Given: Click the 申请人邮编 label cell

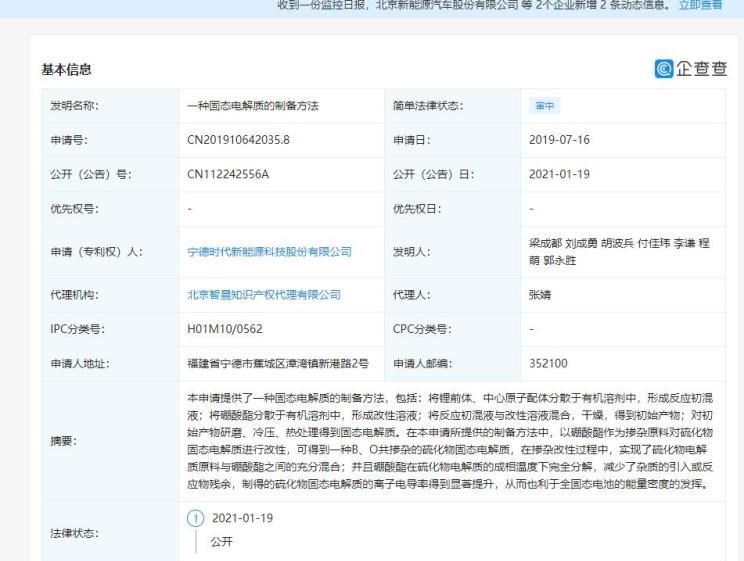Looking at the screenshot, I should [x=453, y=364].
